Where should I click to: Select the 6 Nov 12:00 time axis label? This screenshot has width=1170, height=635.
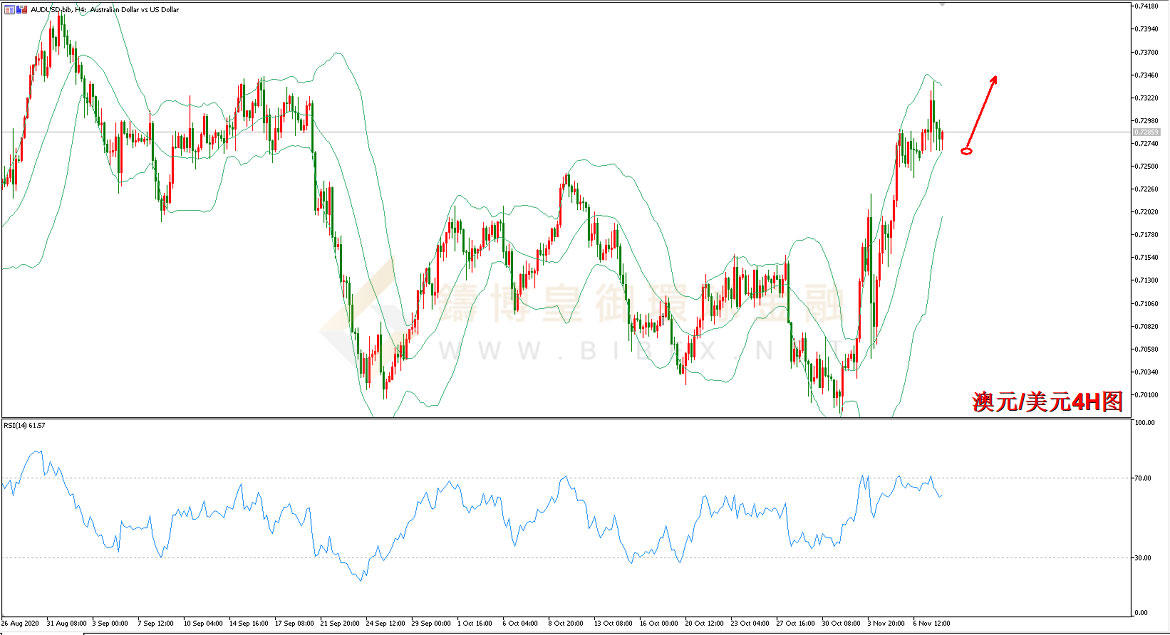click(x=932, y=623)
